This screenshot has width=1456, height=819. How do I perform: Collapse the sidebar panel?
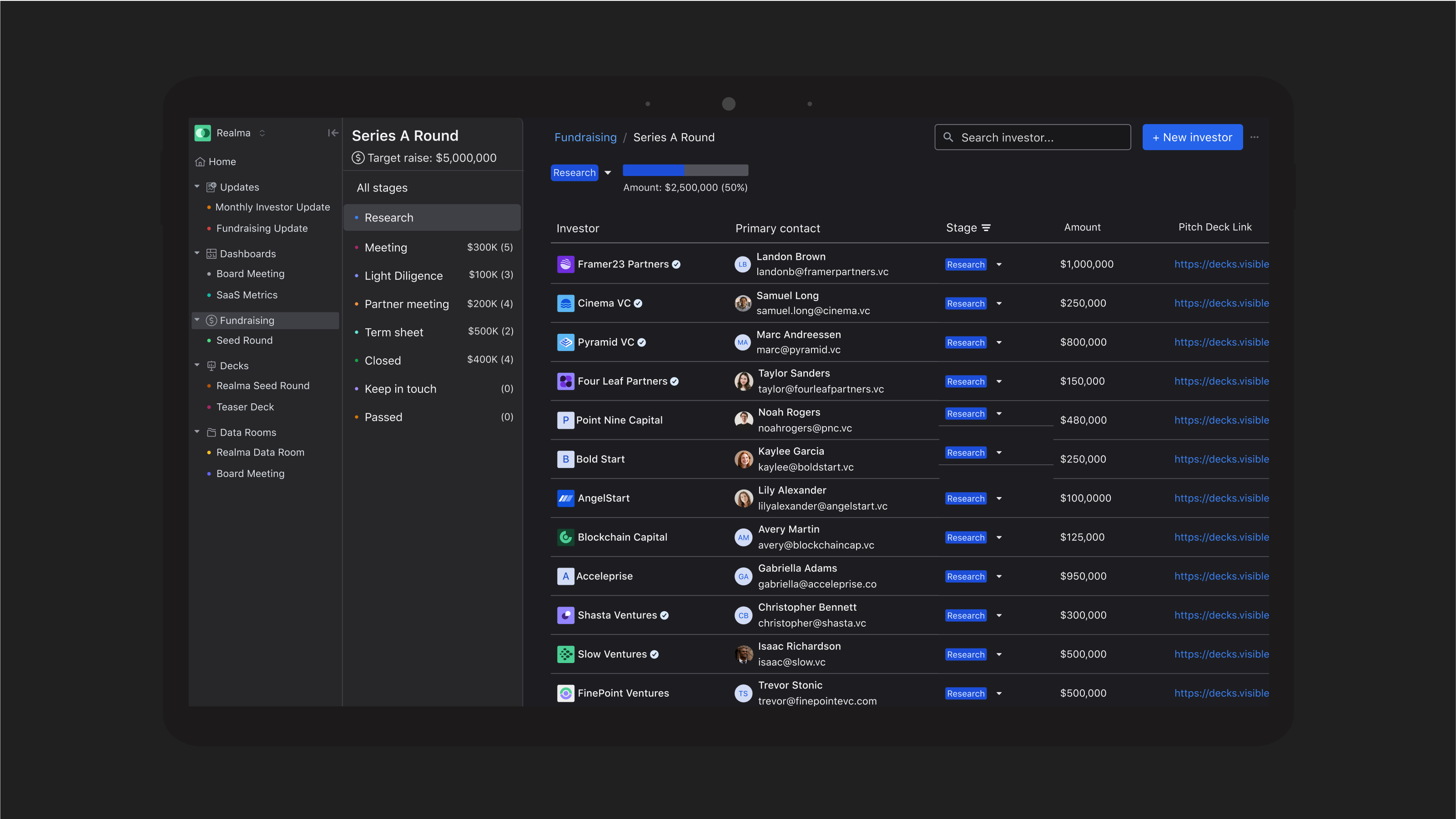click(x=333, y=133)
